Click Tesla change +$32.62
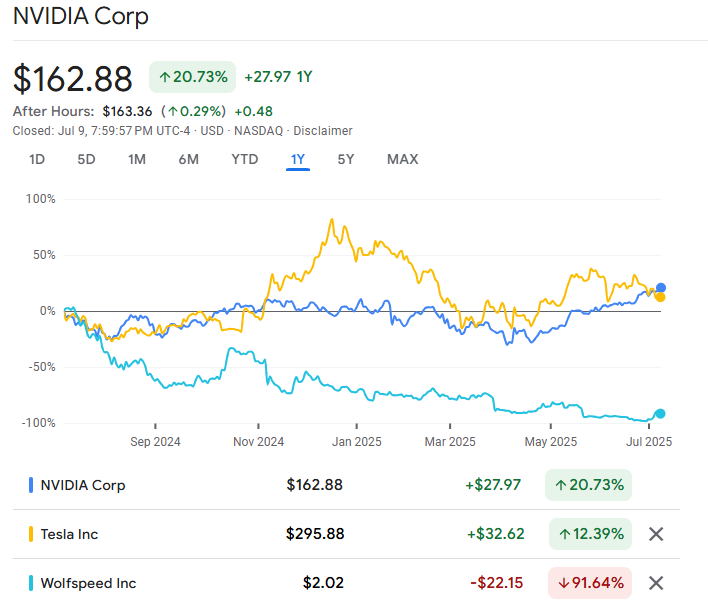The width and height of the screenshot is (708, 606). pyautogui.click(x=496, y=534)
